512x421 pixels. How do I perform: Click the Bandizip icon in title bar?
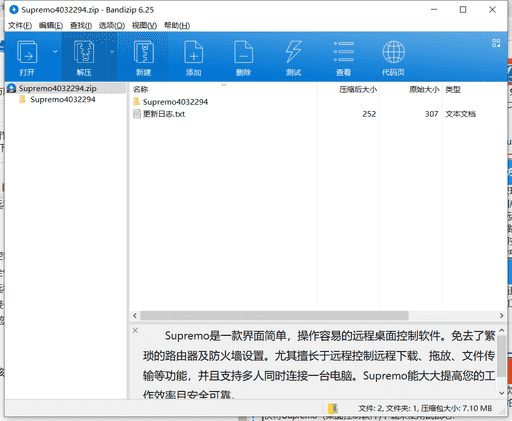pyautogui.click(x=14, y=10)
